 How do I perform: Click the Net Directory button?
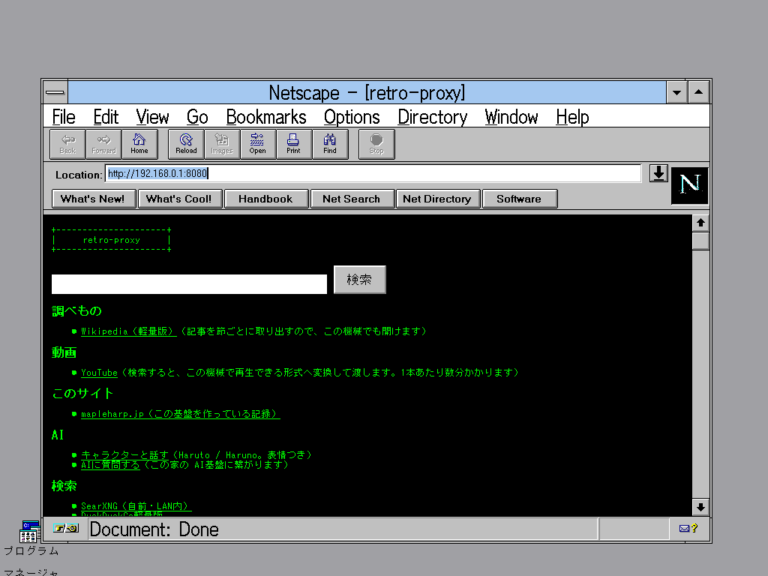[x=437, y=199]
